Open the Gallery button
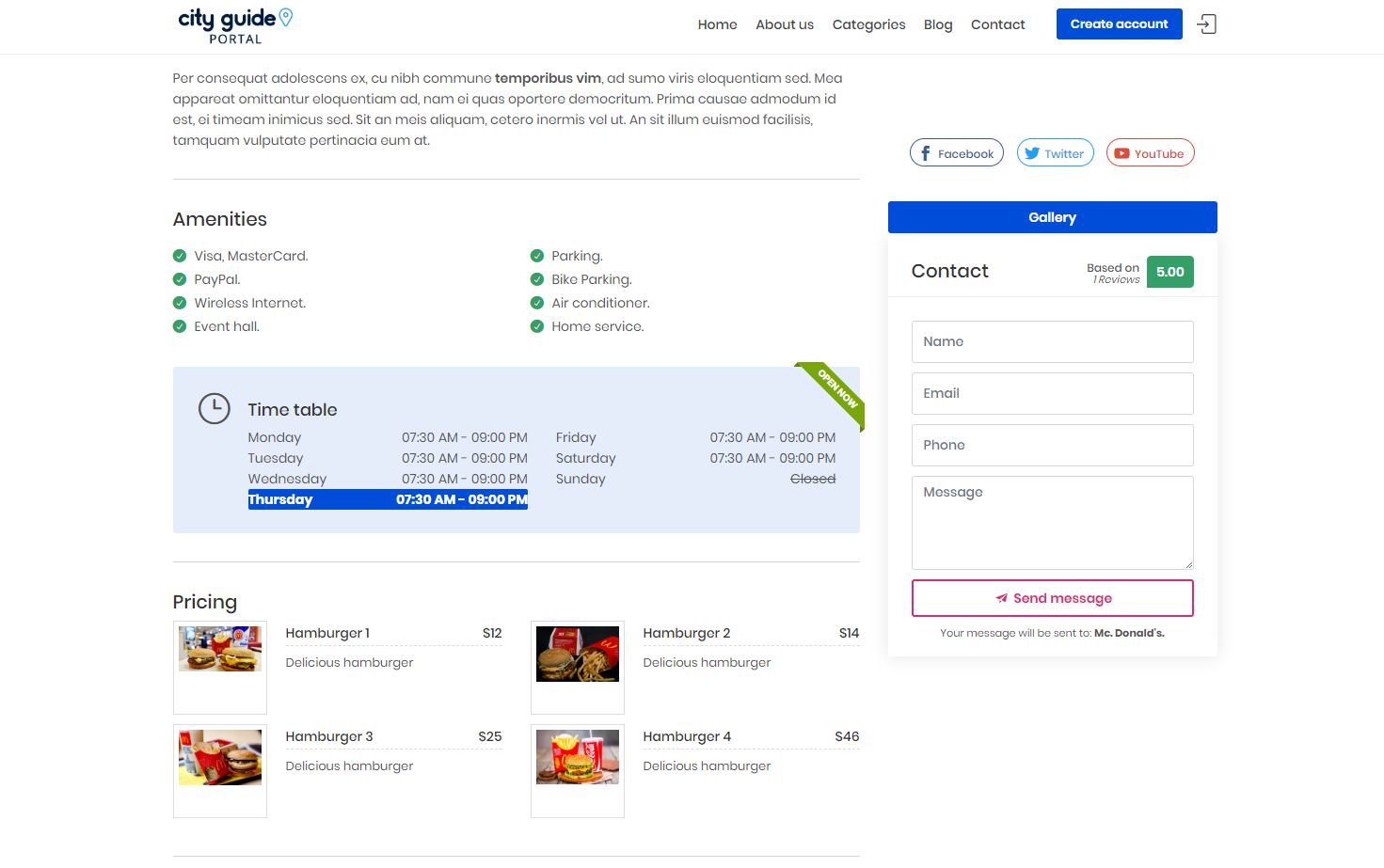1384x868 pixels. [x=1052, y=217]
